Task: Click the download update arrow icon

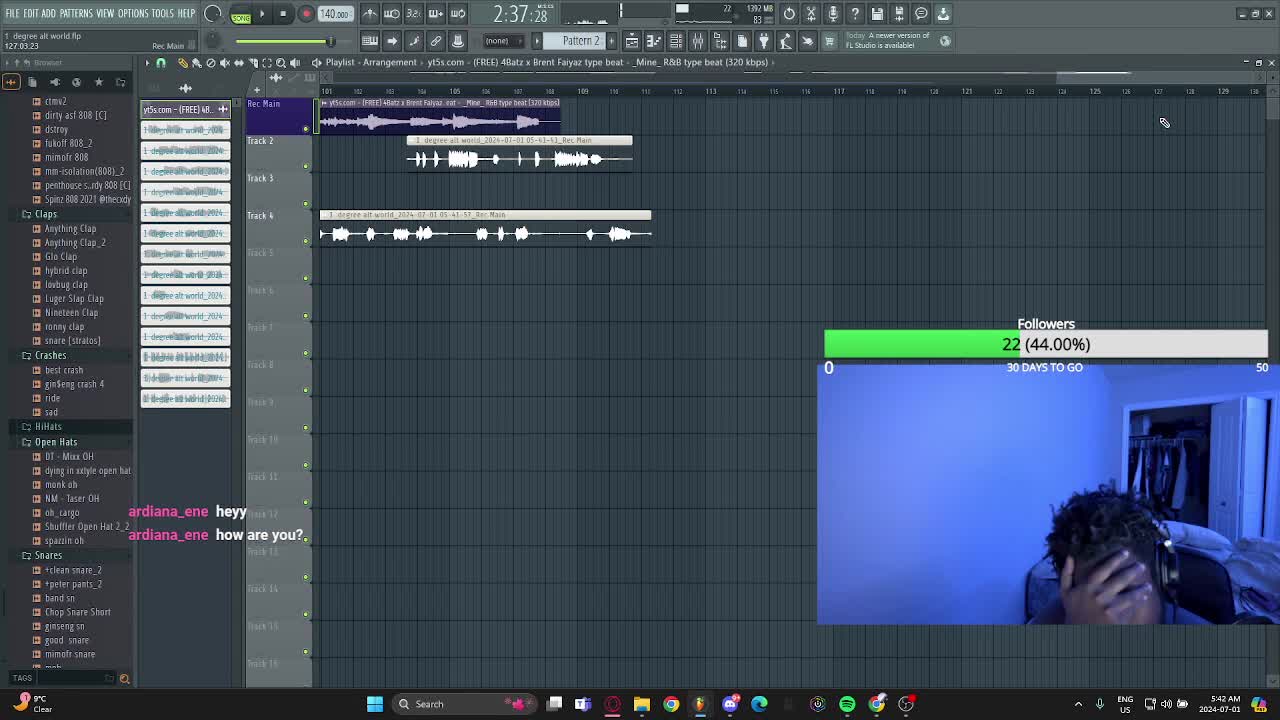Action: 943,14
